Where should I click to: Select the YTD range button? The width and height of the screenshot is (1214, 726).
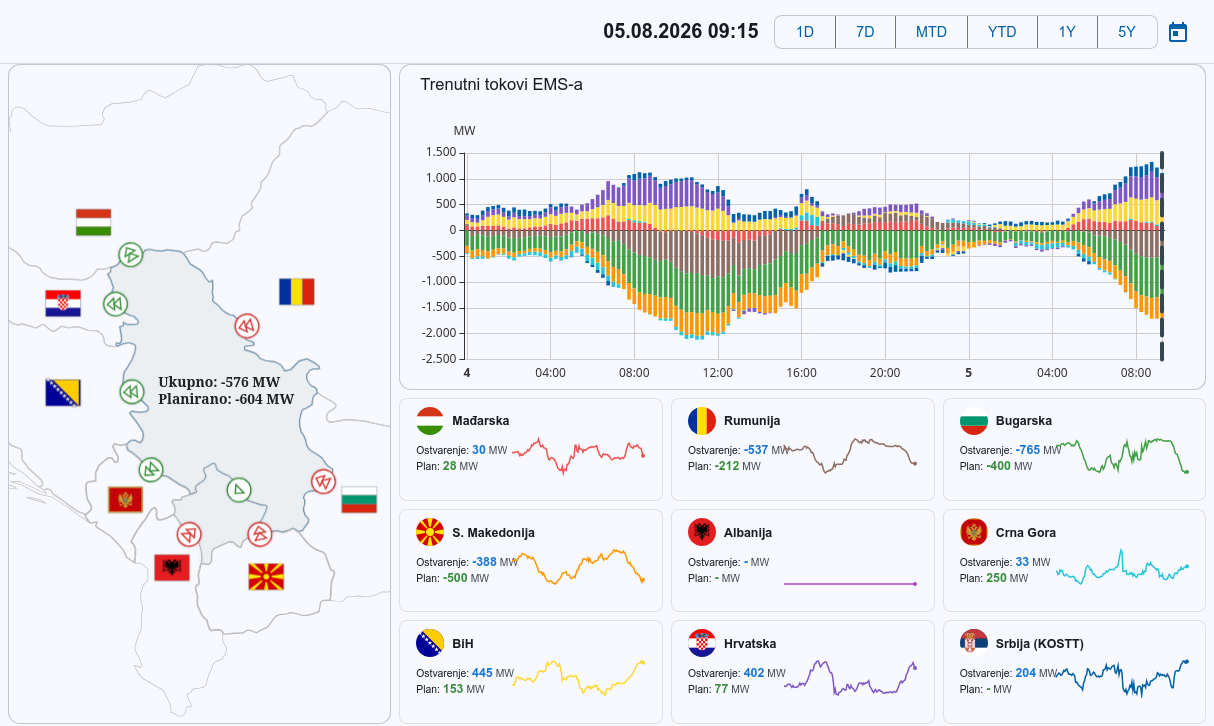[x=1002, y=32]
